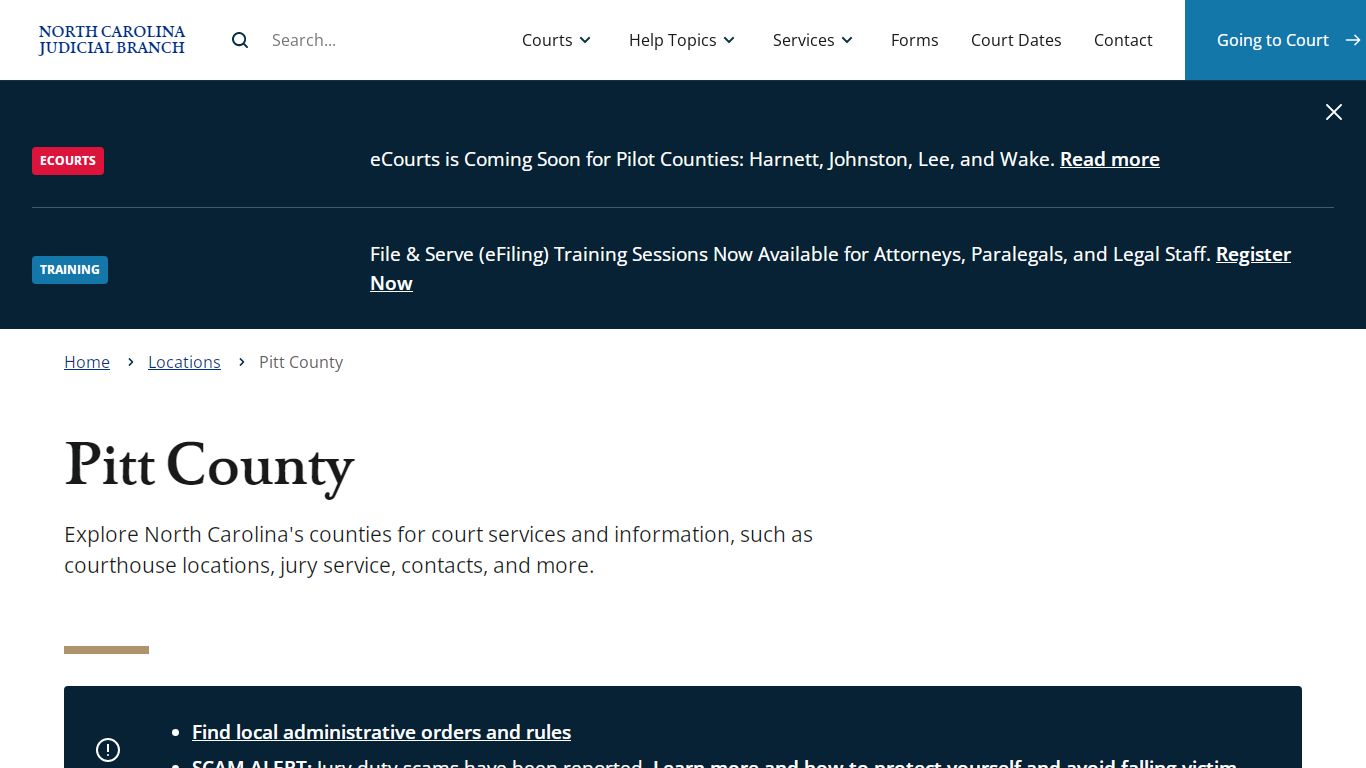Screen dimensions: 1366x768
Task: Click the eCourts red tag label
Action: click(68, 160)
